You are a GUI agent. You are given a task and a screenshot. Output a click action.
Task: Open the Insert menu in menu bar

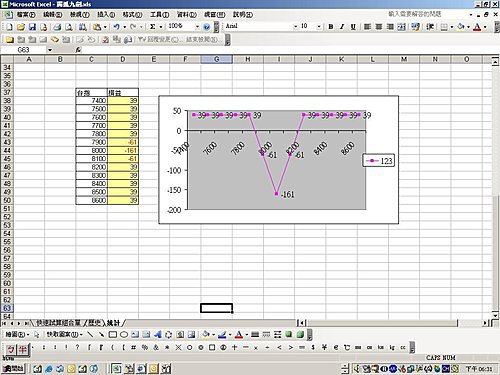click(106, 14)
